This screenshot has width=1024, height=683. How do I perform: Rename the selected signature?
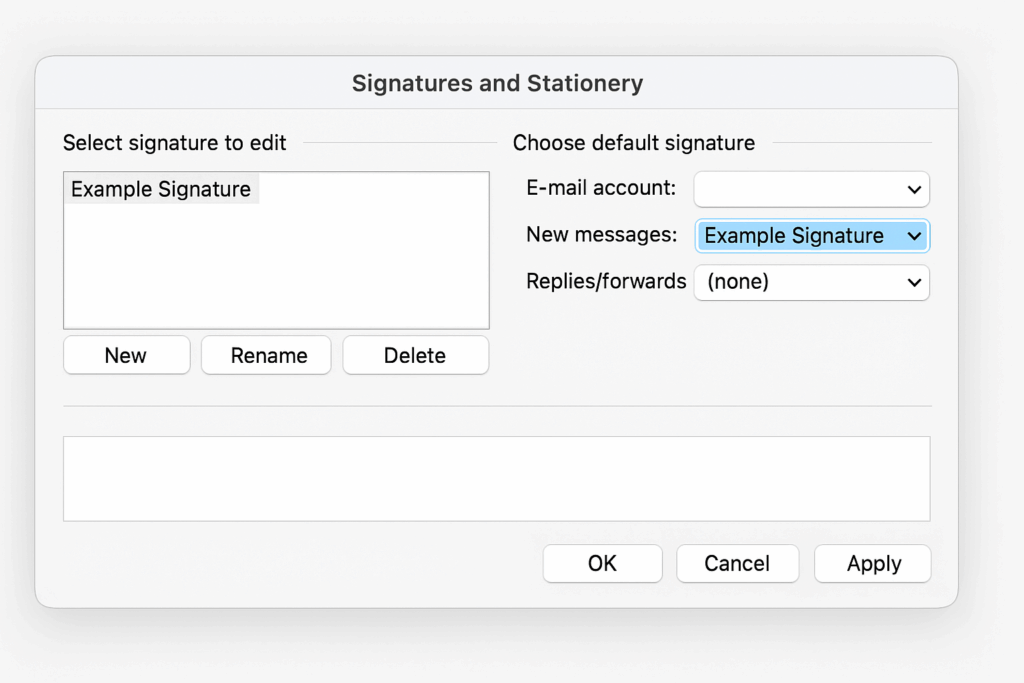coord(266,355)
